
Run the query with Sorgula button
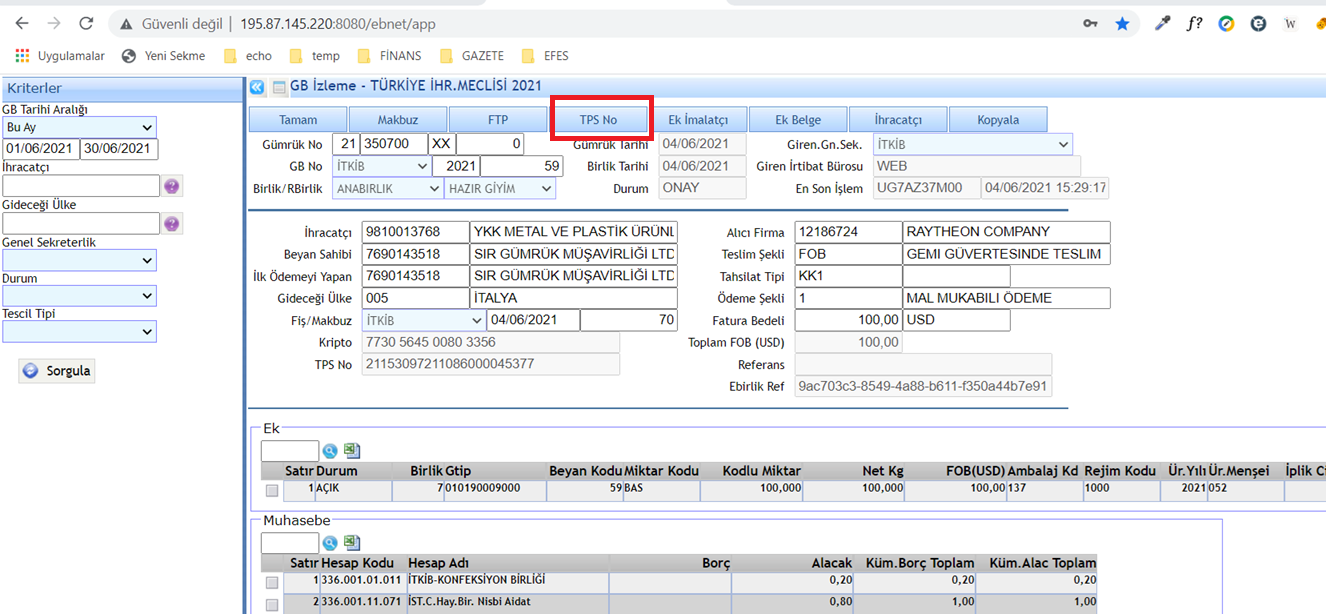point(57,371)
